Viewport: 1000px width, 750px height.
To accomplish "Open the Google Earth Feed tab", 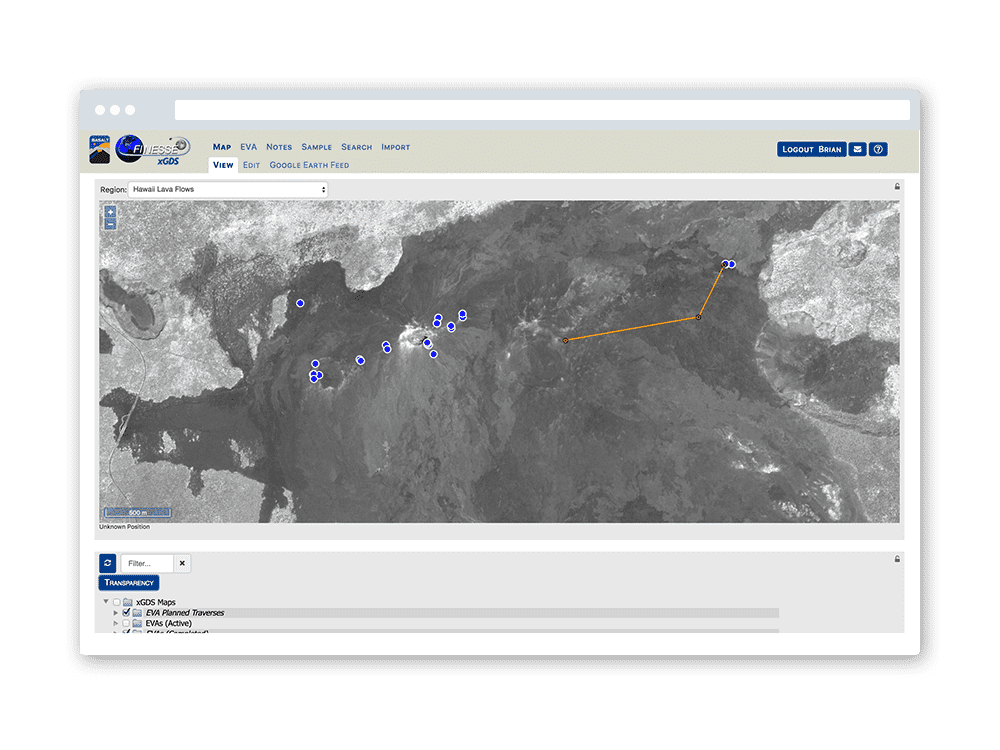I will pyautogui.click(x=309, y=165).
